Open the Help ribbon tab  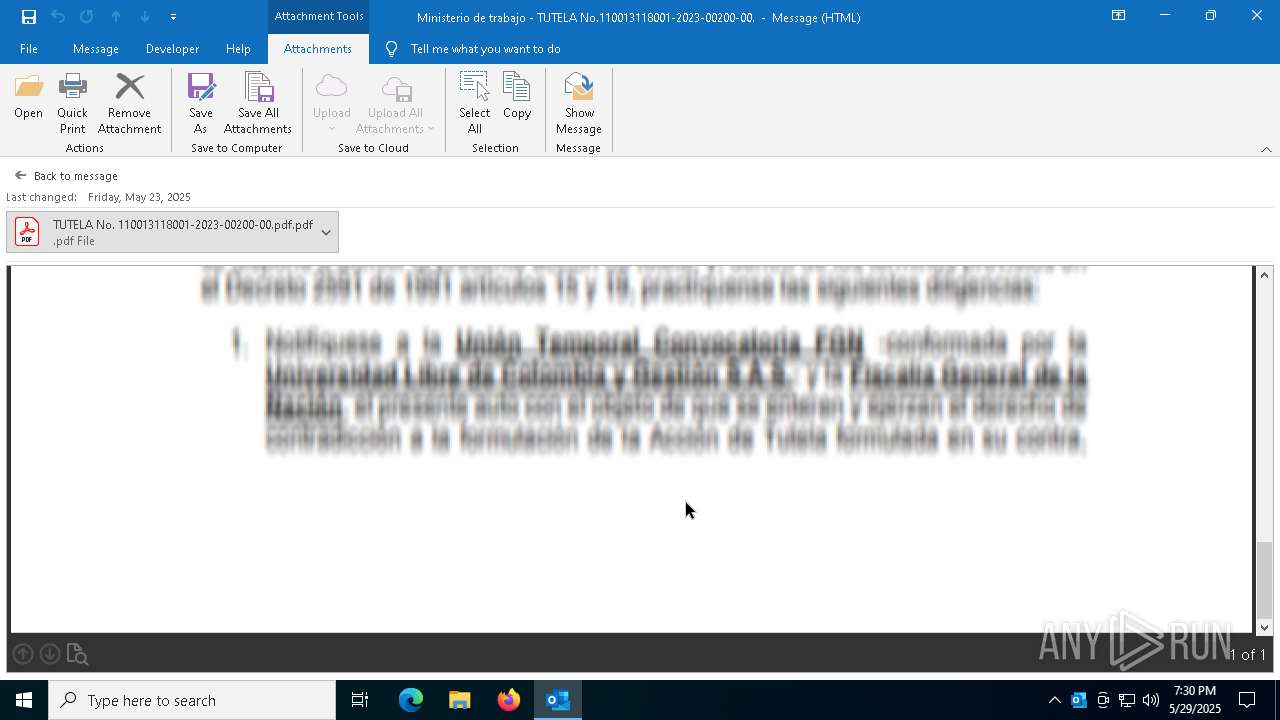coord(238,49)
